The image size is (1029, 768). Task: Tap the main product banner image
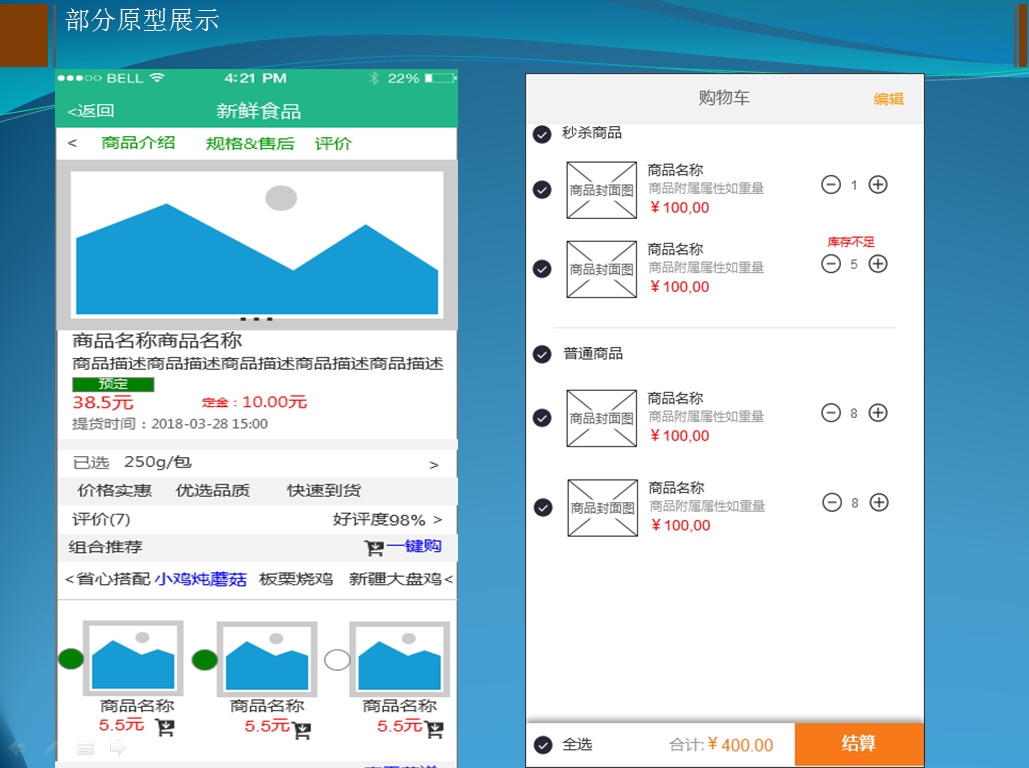[257, 244]
